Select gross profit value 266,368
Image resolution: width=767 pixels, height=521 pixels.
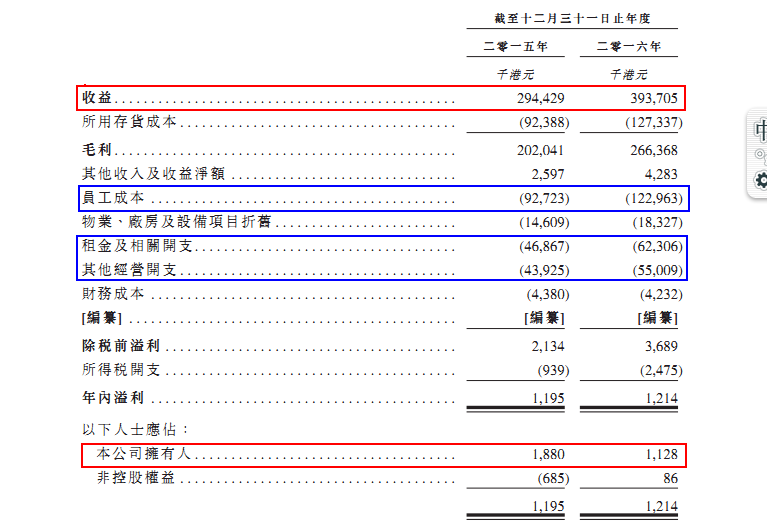click(x=654, y=150)
